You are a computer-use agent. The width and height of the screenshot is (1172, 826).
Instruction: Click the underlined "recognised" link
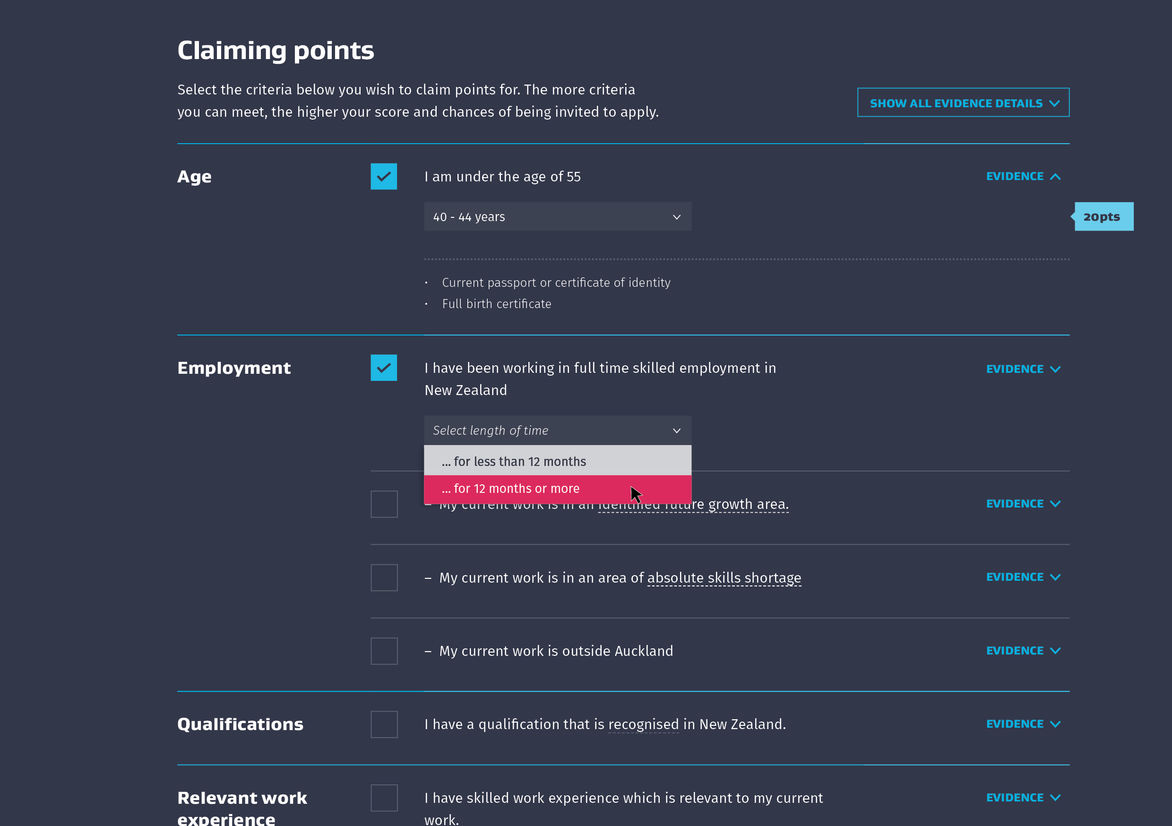point(643,724)
